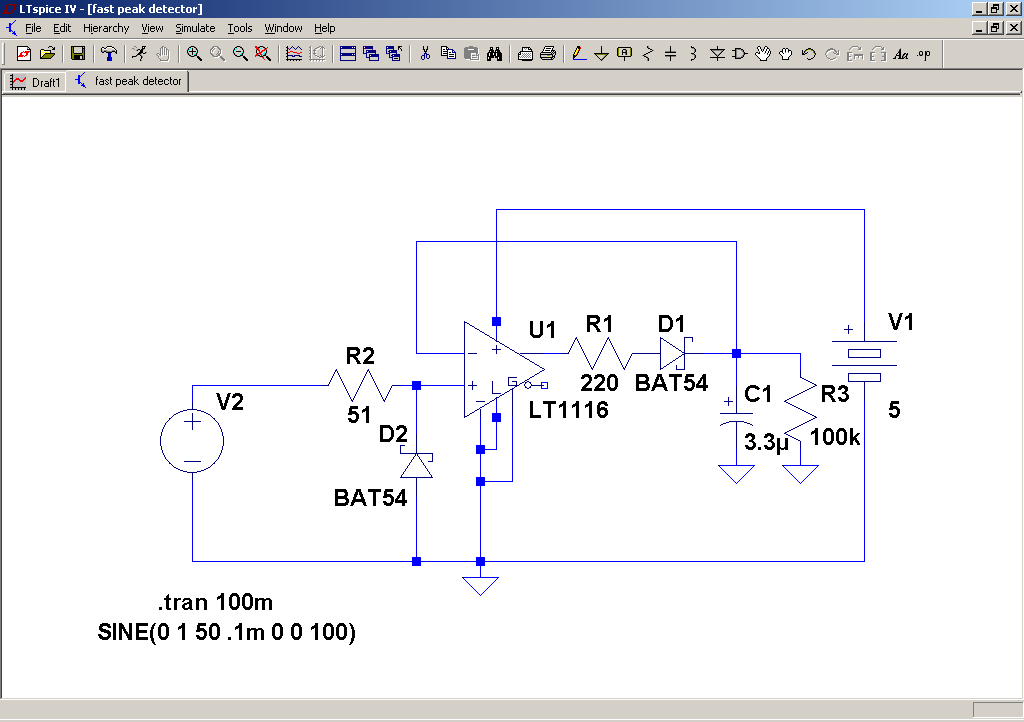Open Control Panel hammer icon
The width and height of the screenshot is (1024, 722).
pyautogui.click(x=108, y=54)
